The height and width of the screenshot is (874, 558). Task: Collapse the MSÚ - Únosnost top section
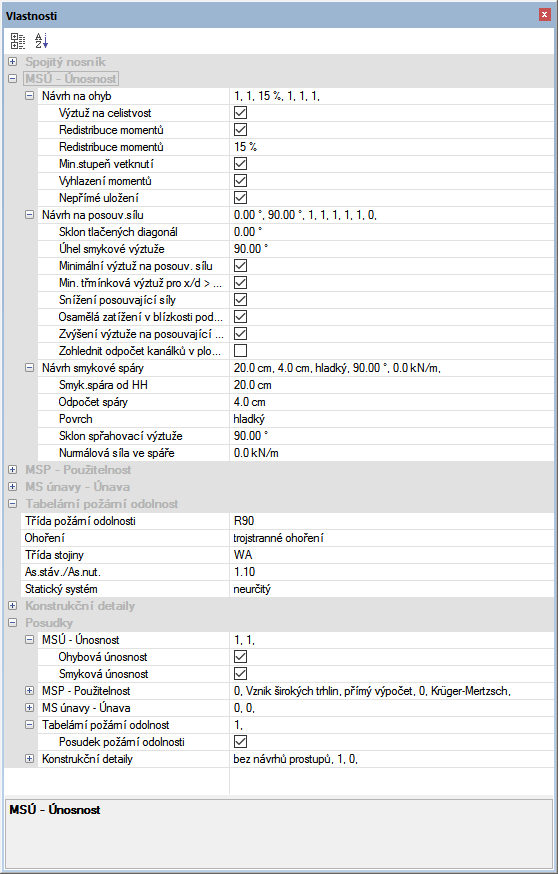pos(13,79)
